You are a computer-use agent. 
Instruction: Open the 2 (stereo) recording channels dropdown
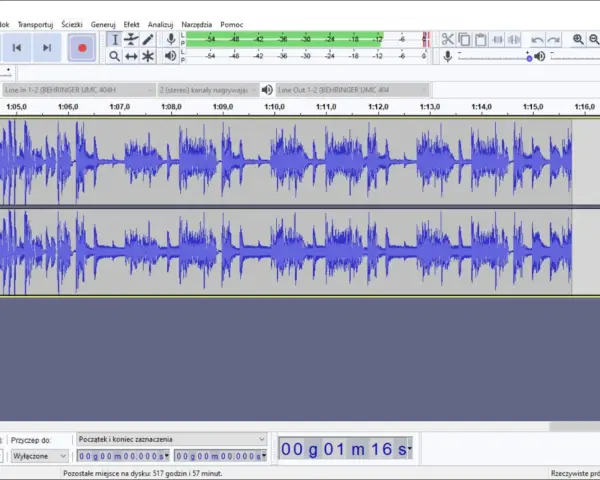coord(208,90)
